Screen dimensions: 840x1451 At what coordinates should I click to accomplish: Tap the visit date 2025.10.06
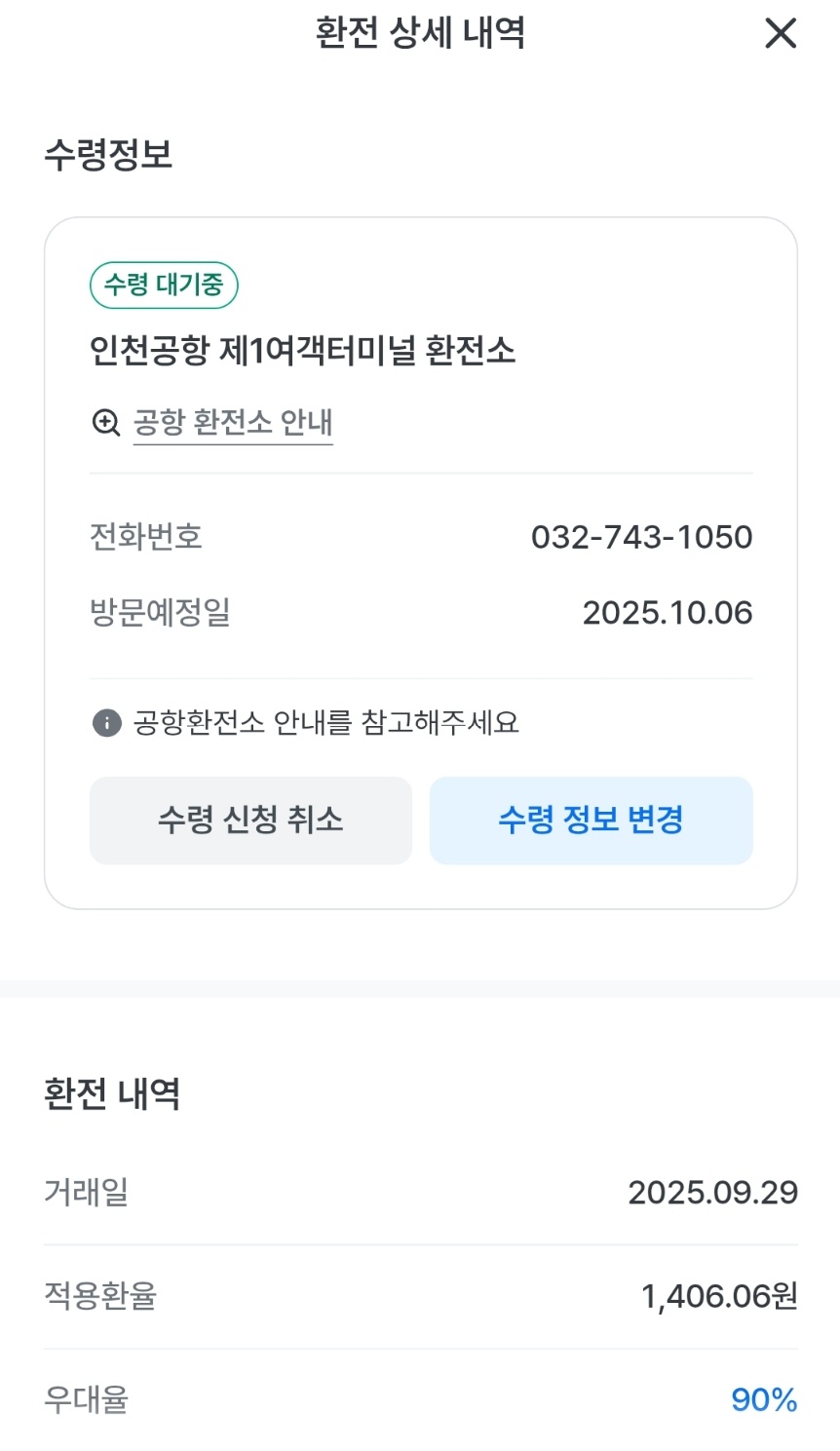(x=667, y=613)
